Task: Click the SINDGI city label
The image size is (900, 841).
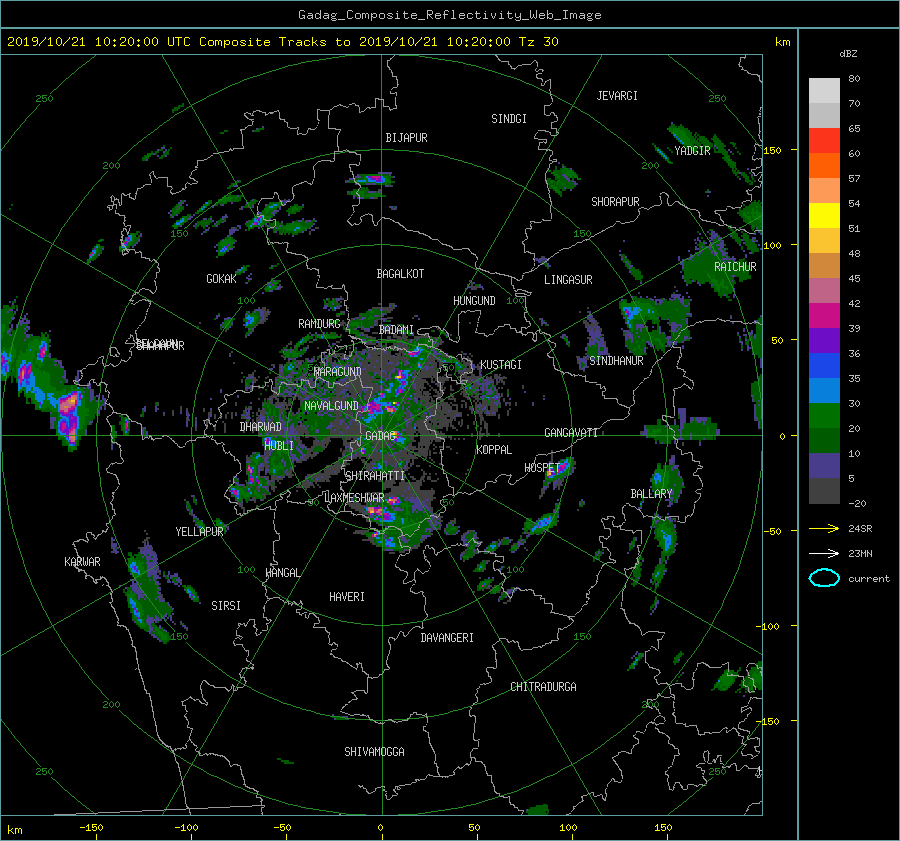Action: pyautogui.click(x=509, y=119)
